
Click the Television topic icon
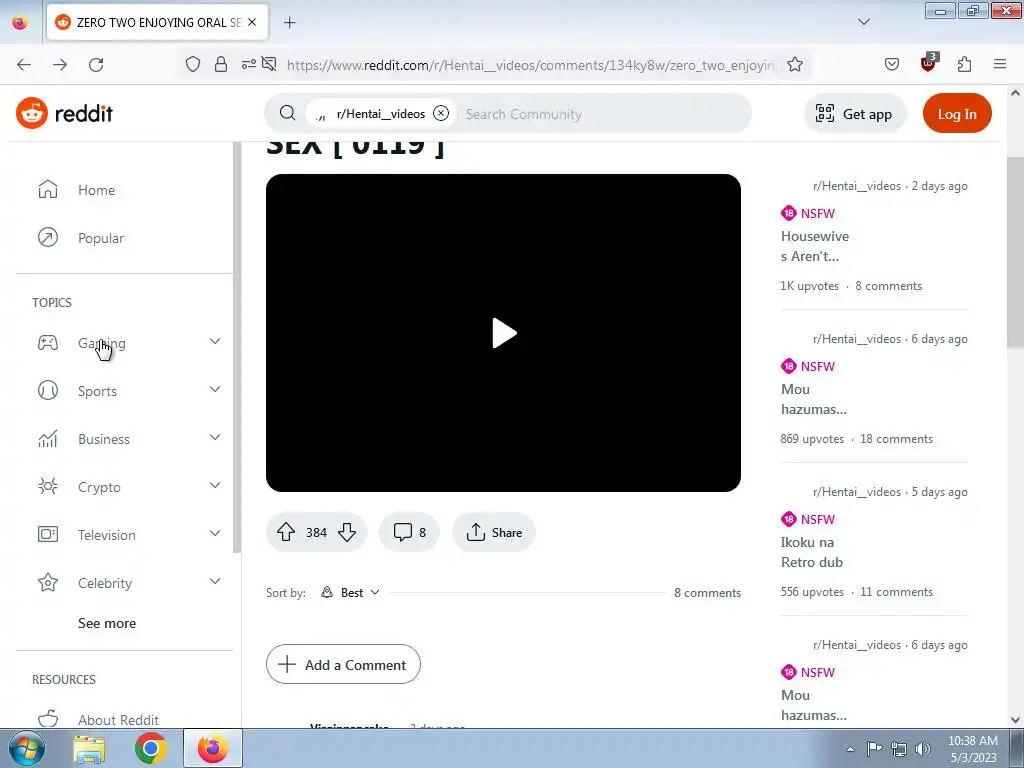[48, 535]
